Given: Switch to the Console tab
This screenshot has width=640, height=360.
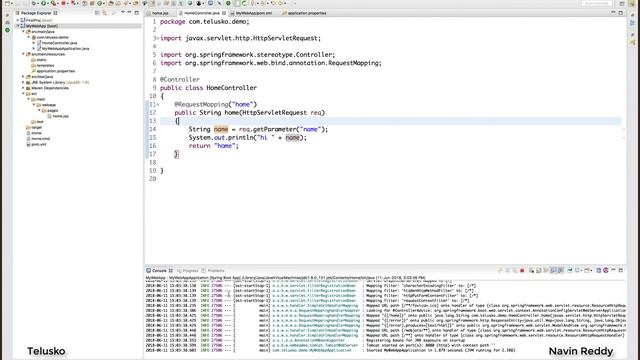Looking at the screenshot, I should (x=159, y=271).
